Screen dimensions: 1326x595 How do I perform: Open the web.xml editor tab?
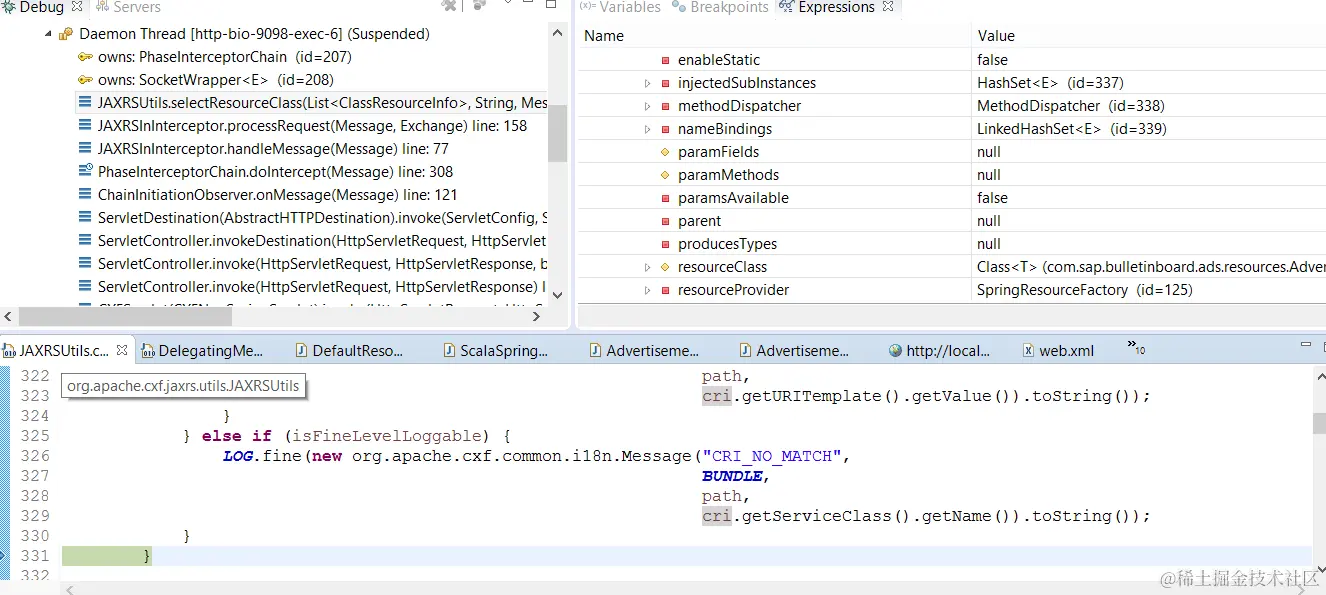(1058, 351)
